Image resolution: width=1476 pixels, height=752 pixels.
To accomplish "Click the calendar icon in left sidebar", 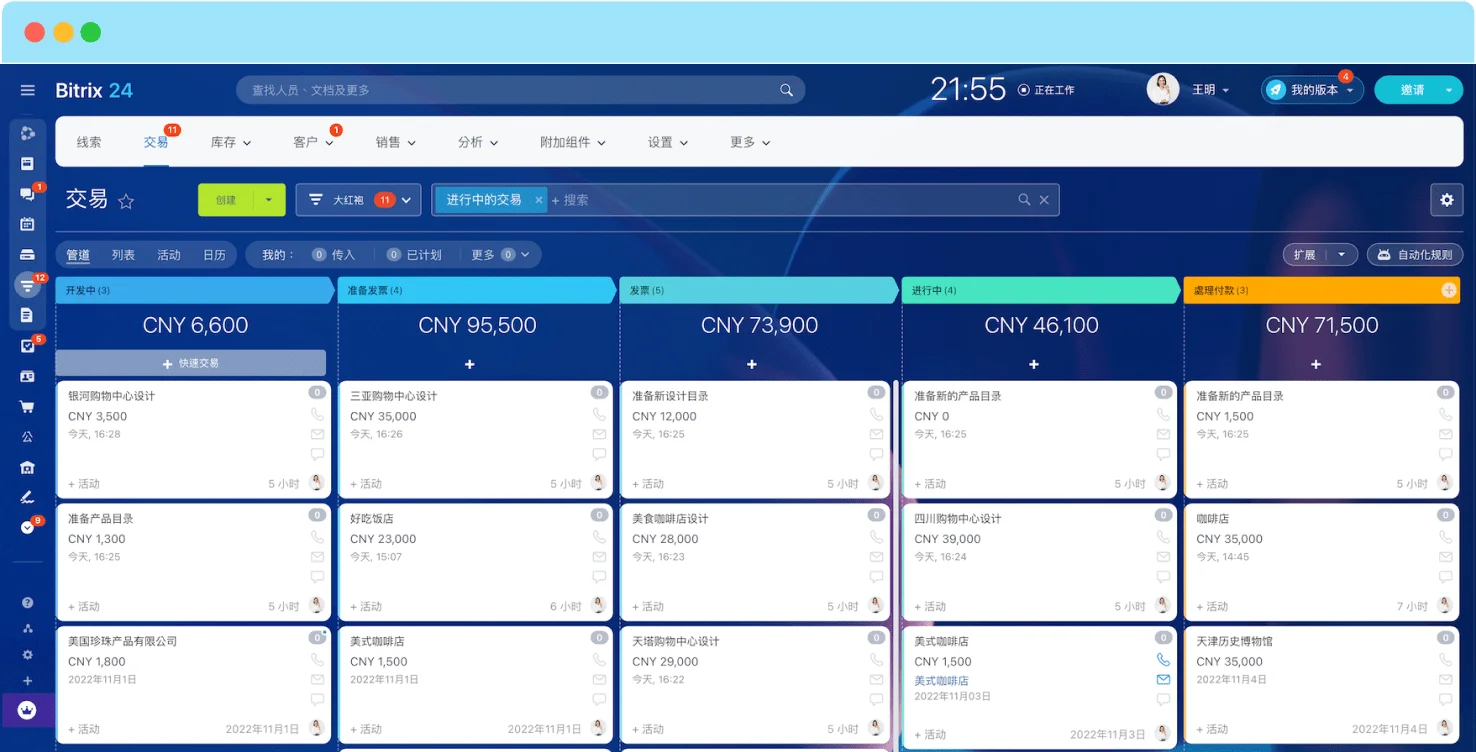I will tap(27, 224).
